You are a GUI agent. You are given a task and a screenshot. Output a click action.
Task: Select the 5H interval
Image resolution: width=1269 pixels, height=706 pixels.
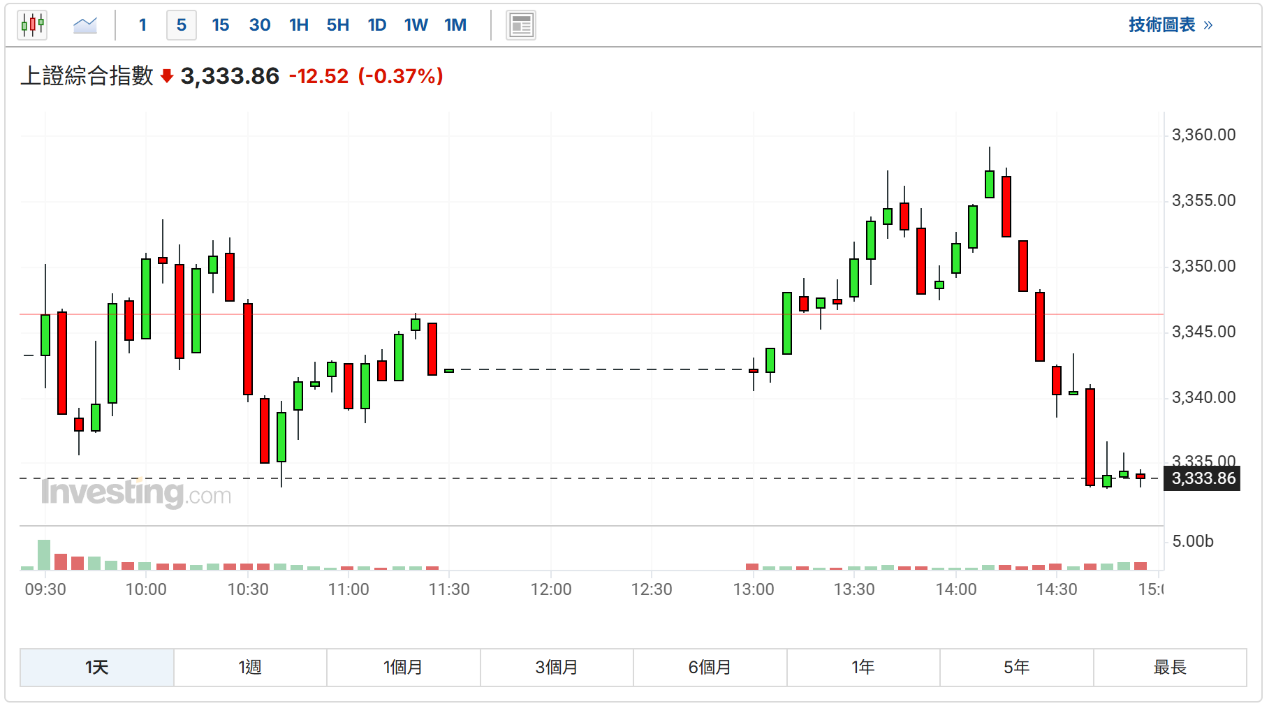click(x=338, y=25)
